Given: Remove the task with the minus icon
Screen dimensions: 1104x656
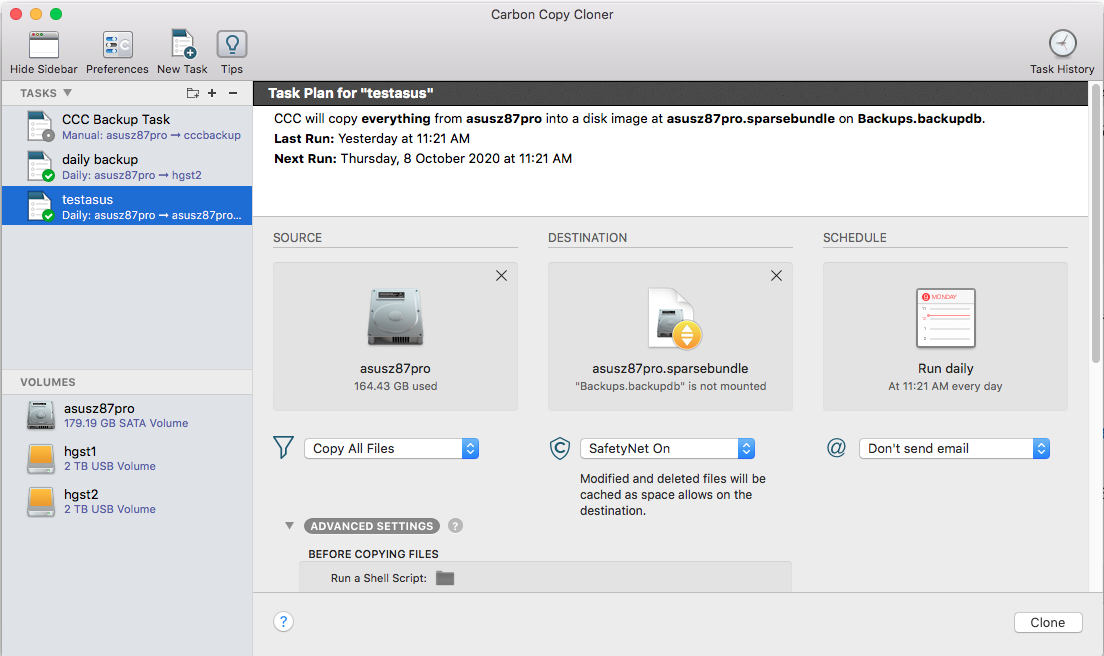Looking at the screenshot, I should (x=233, y=93).
